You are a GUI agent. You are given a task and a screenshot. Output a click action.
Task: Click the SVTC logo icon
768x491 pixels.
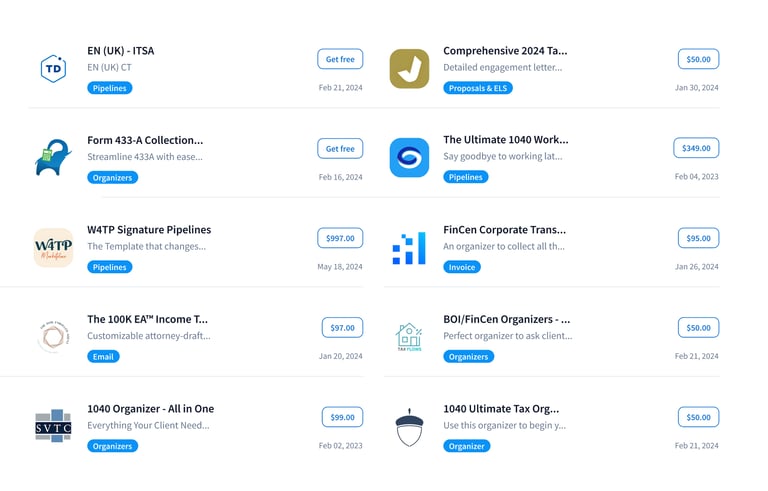click(53, 426)
